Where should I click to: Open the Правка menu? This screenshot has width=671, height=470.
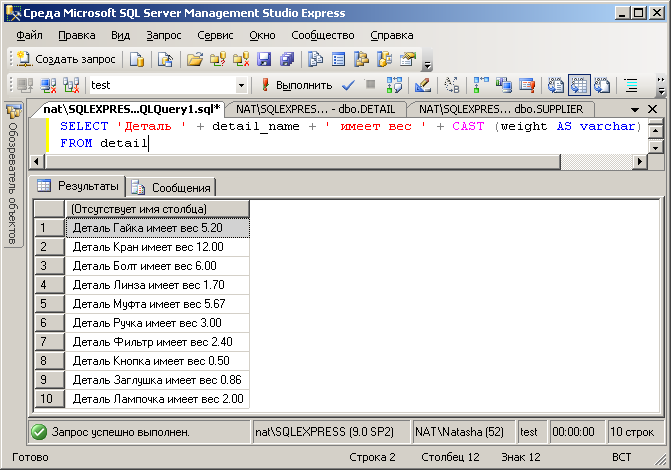(77, 35)
